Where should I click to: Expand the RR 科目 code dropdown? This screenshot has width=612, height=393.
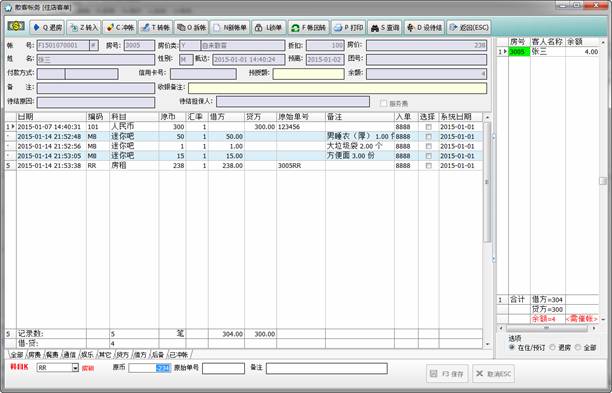point(75,368)
